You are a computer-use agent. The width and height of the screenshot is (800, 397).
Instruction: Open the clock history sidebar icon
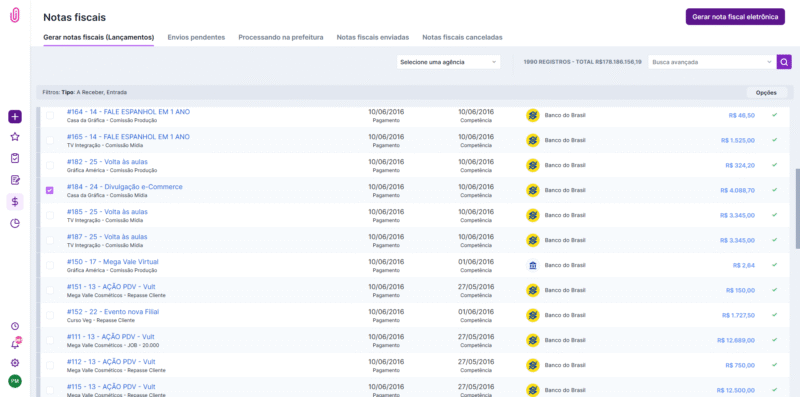click(15, 326)
